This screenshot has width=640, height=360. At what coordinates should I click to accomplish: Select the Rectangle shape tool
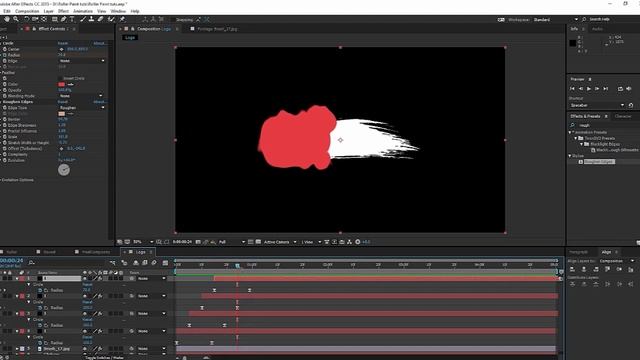click(x=54, y=19)
